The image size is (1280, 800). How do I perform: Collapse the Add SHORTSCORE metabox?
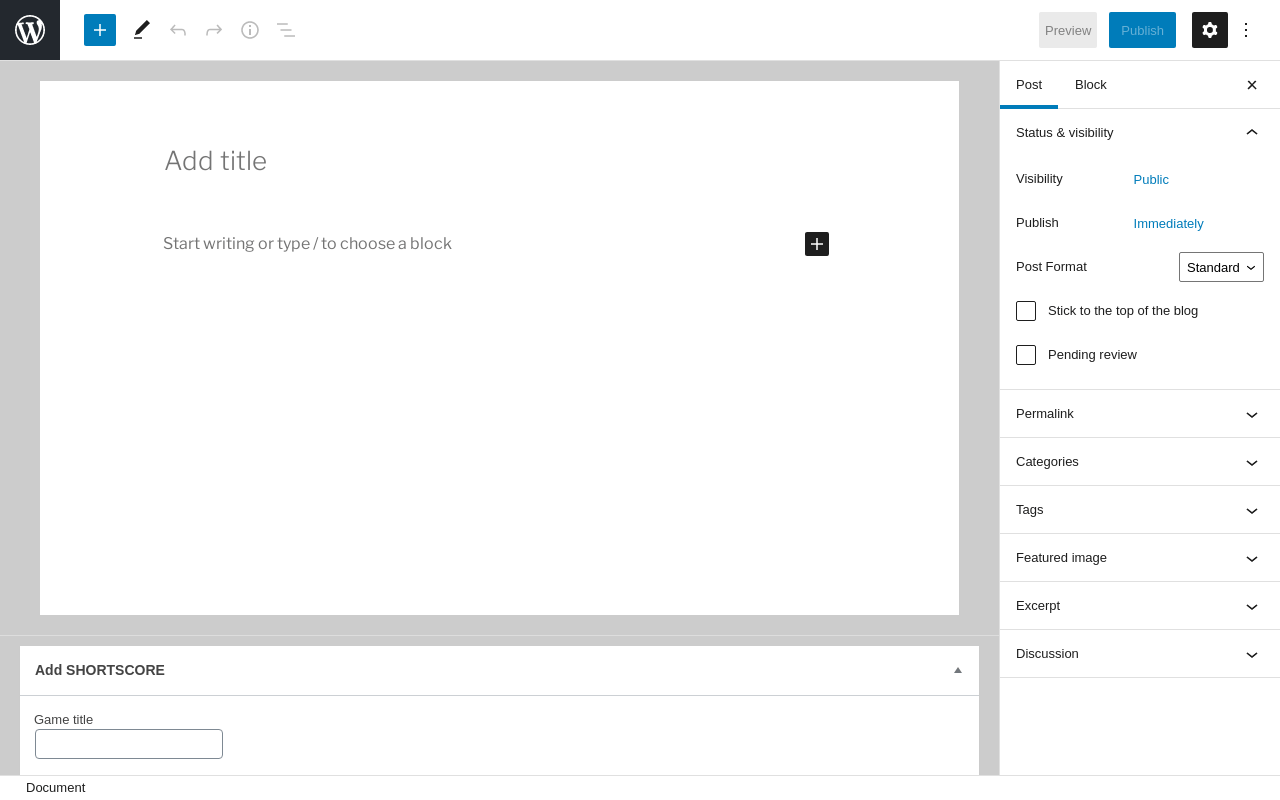pyautogui.click(x=958, y=670)
